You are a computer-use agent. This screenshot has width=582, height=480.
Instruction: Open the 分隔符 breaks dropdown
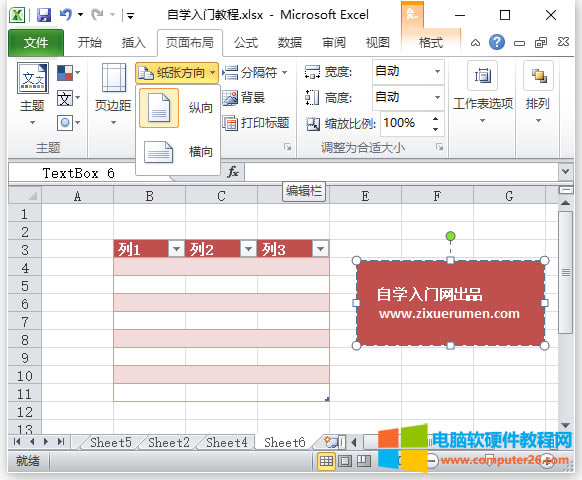[255, 72]
